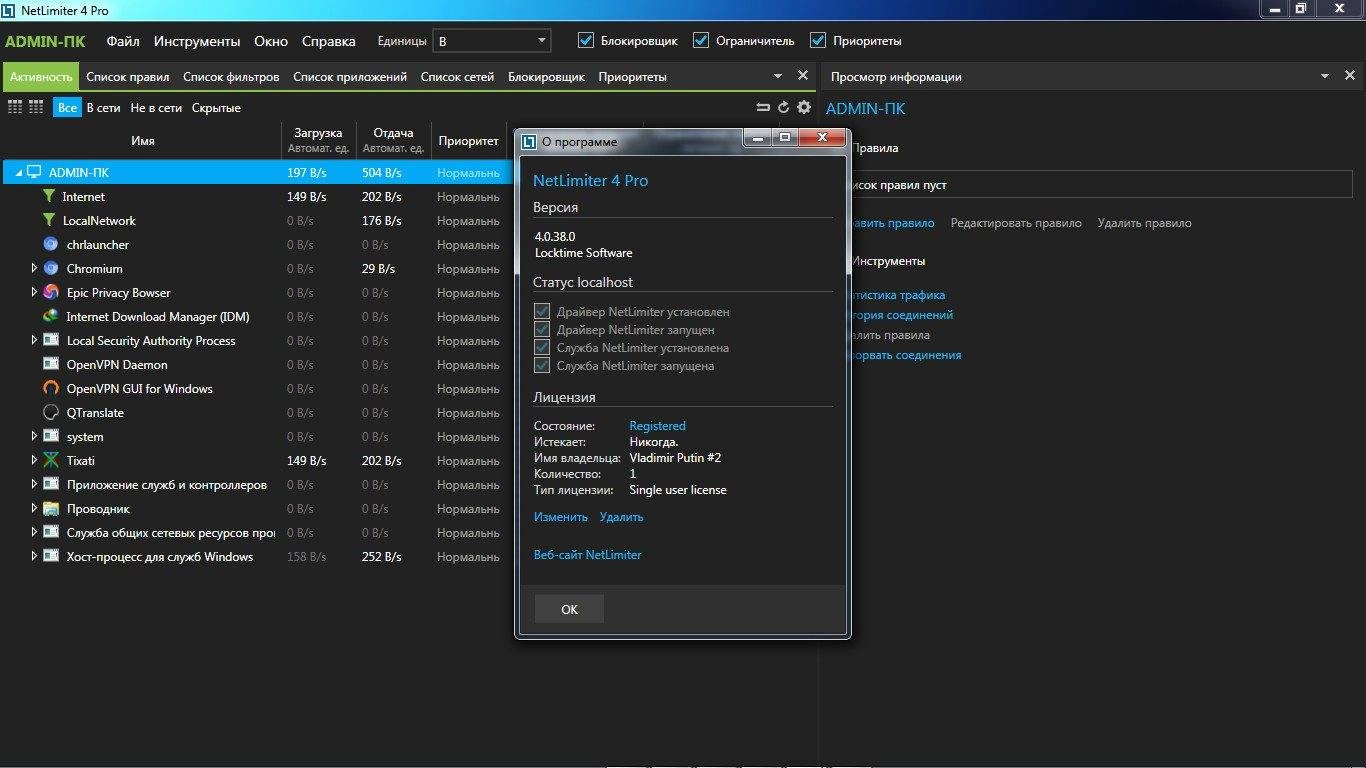
Task: Click the refresh icon in Activity toolbar
Action: point(783,107)
